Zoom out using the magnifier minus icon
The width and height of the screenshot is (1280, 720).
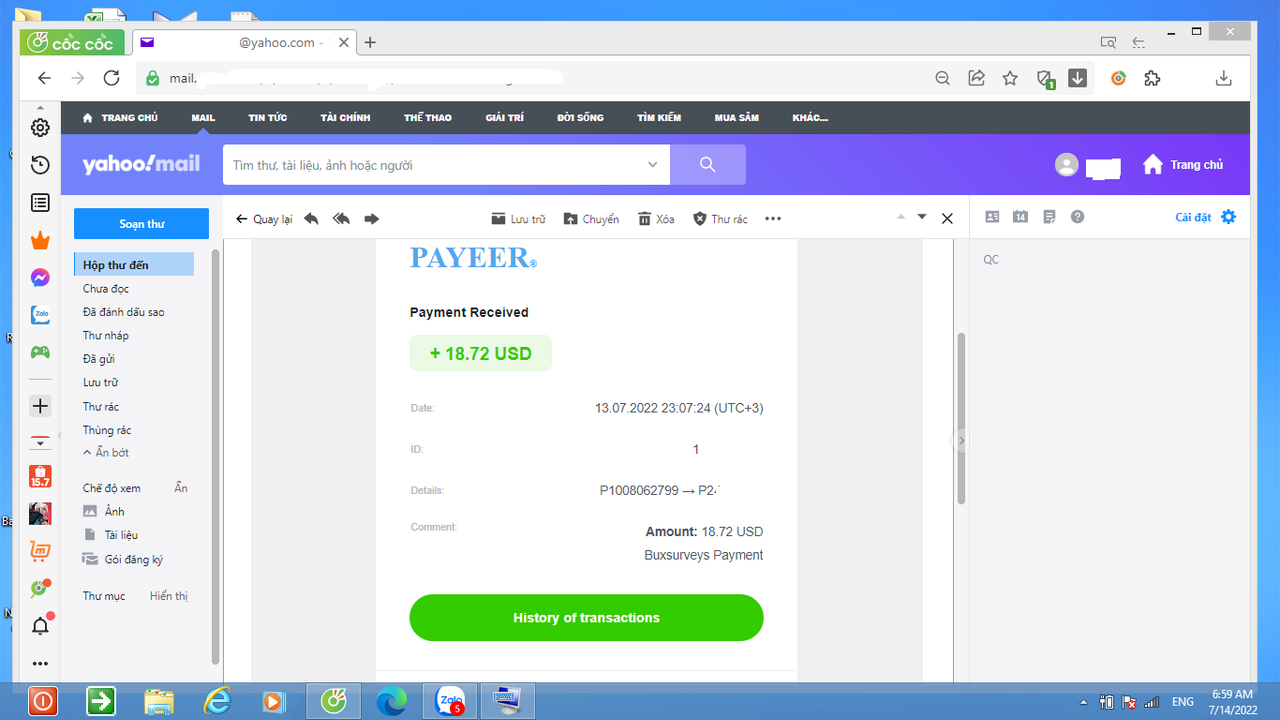[x=943, y=78]
